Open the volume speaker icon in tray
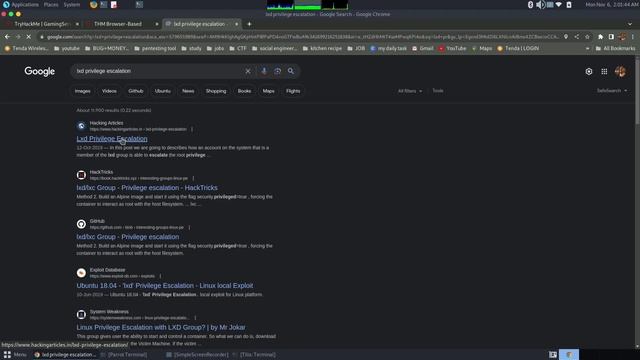The image size is (640, 360). pyautogui.click(x=540, y=5)
